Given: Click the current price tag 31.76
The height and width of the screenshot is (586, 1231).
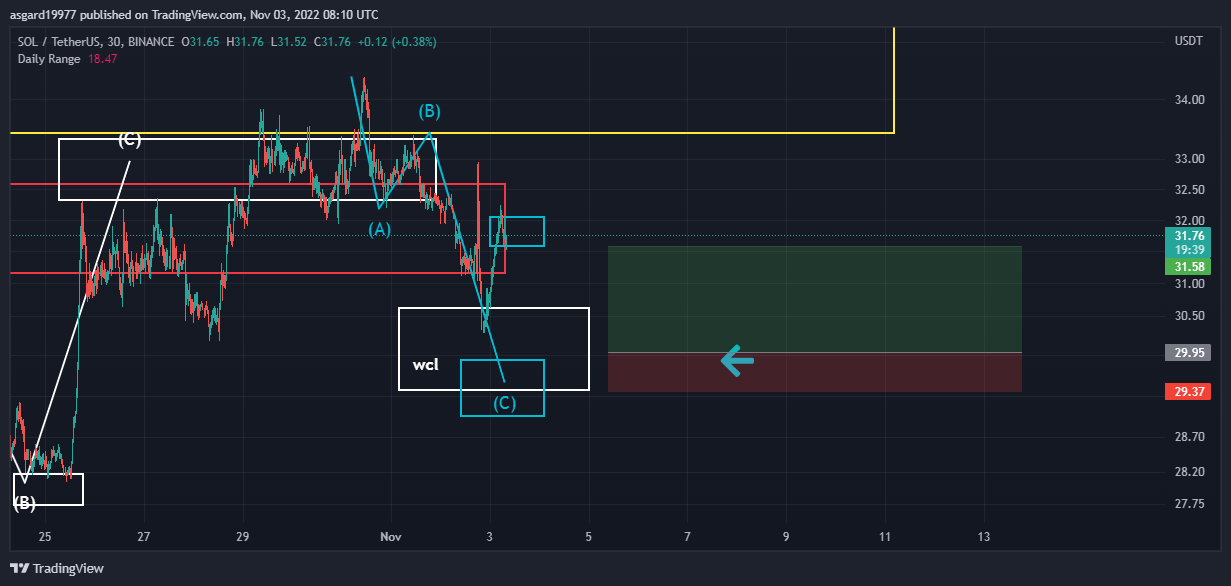Looking at the screenshot, I should pos(1188,236).
